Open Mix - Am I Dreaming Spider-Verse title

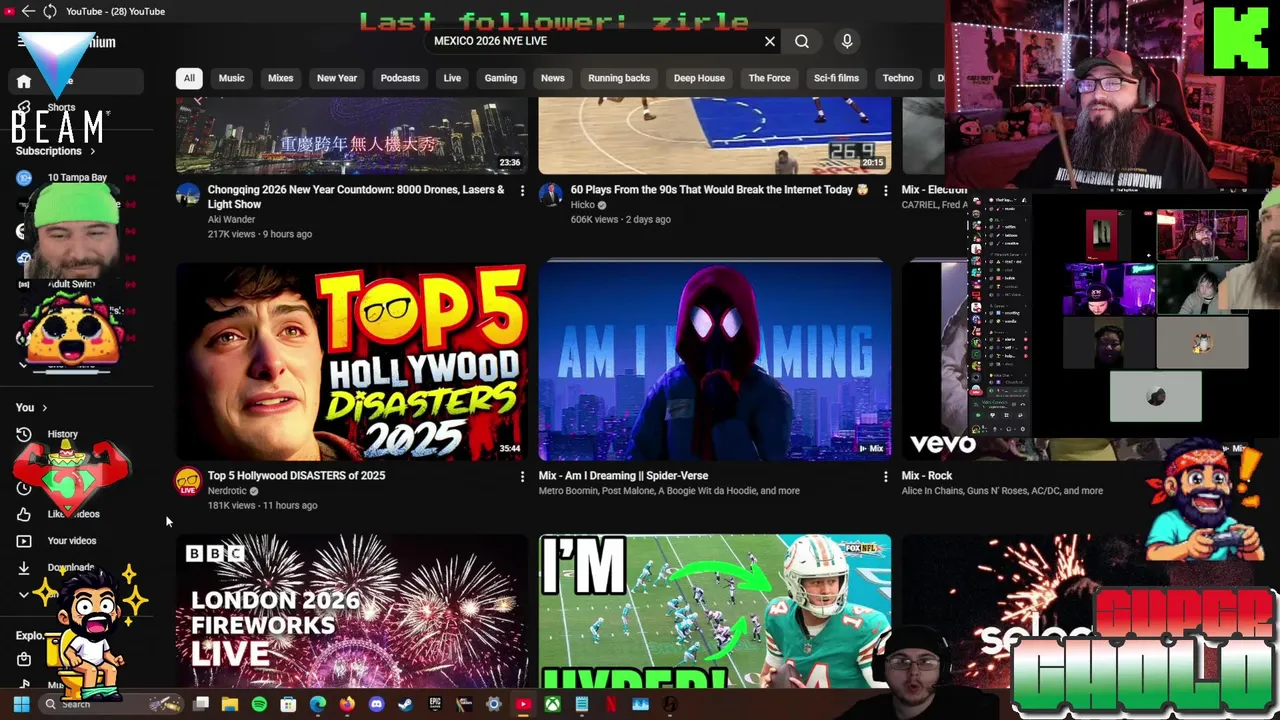click(623, 476)
